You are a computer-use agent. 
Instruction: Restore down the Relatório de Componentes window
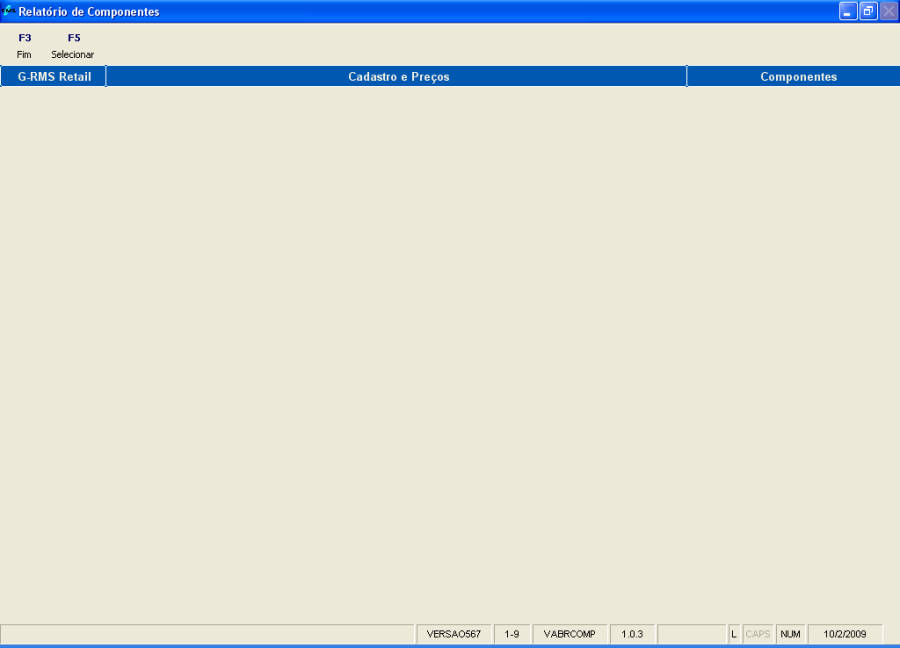pyautogui.click(x=868, y=11)
